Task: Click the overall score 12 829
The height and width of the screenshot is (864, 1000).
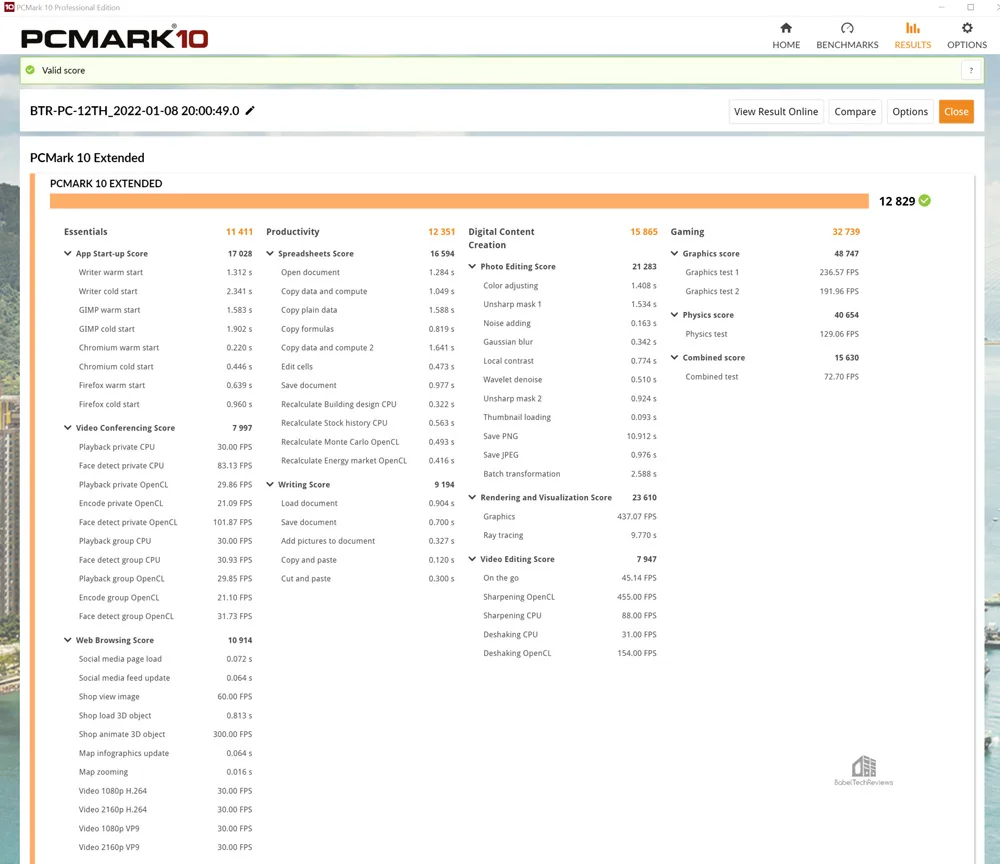Action: 897,201
